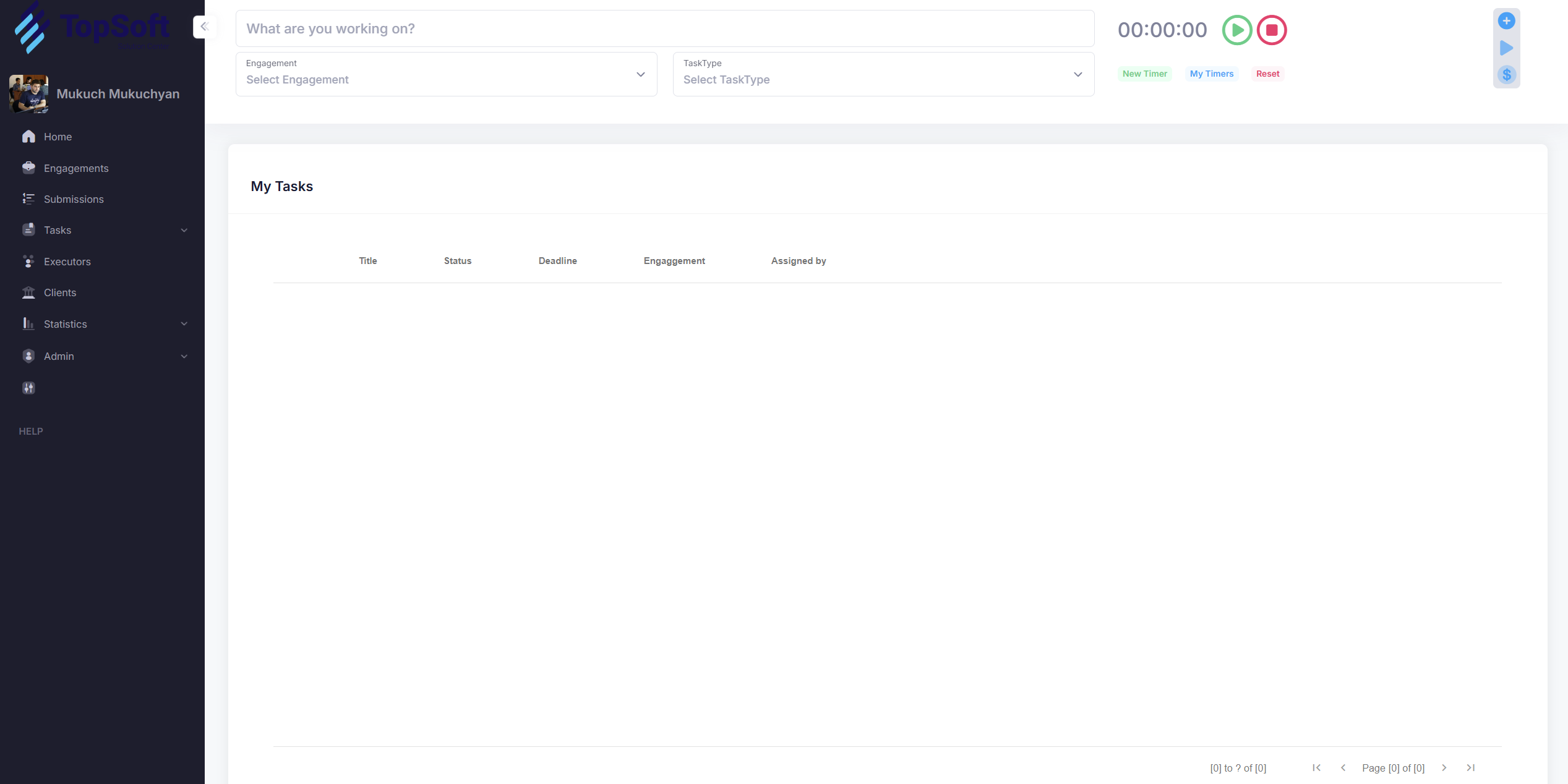Switch to My Timers
Screen dimensions: 1568x784
pos(1212,74)
